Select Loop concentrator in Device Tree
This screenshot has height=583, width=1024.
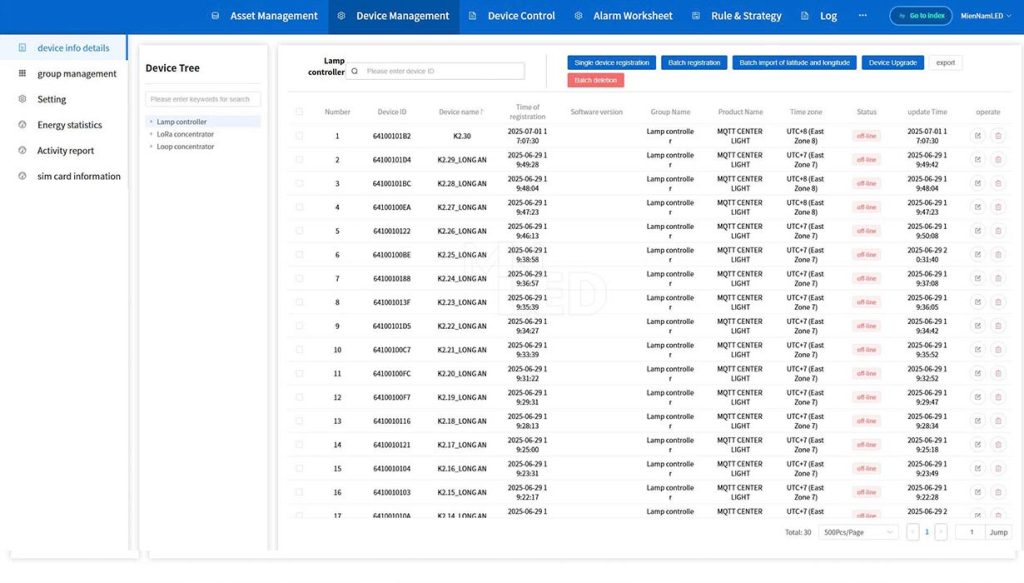click(185, 146)
